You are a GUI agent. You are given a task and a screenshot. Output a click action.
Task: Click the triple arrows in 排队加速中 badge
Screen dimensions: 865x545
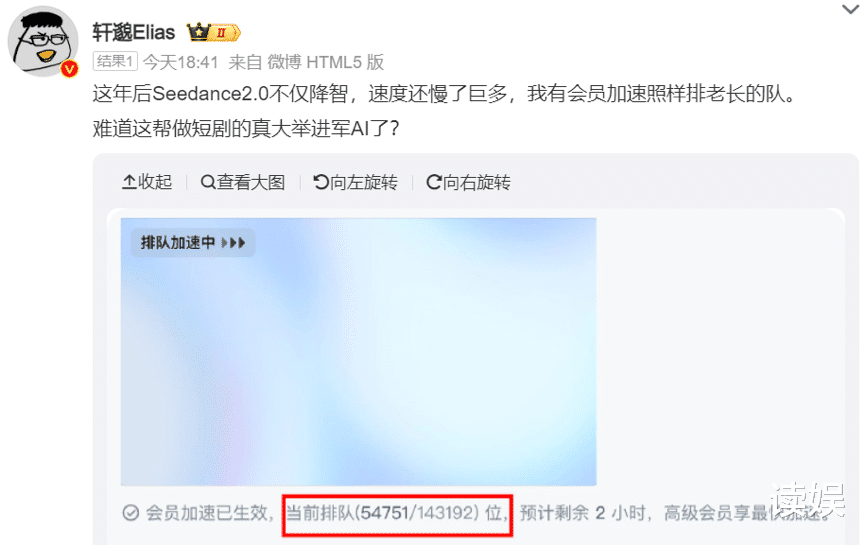(233, 243)
